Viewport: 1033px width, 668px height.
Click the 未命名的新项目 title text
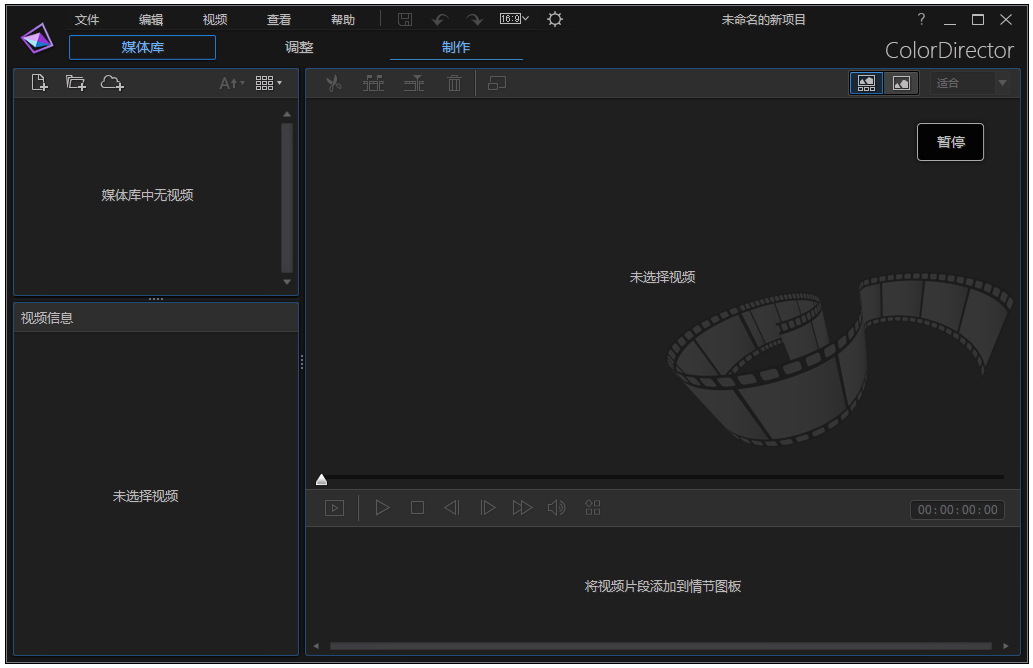point(764,20)
